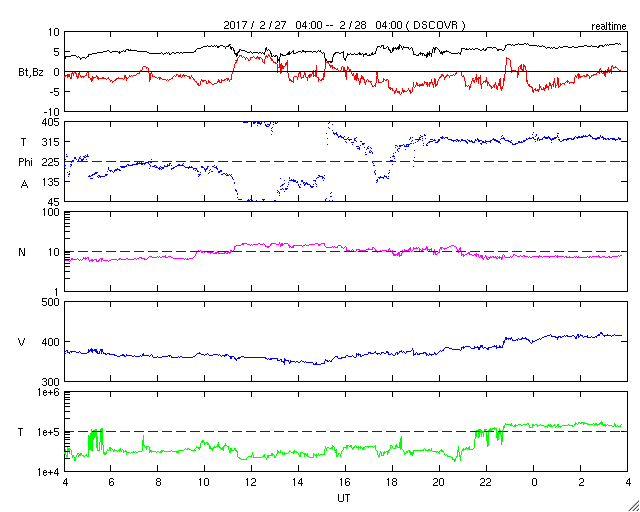Click the '225' Phi tick label
The image size is (640, 512).
click(51, 163)
